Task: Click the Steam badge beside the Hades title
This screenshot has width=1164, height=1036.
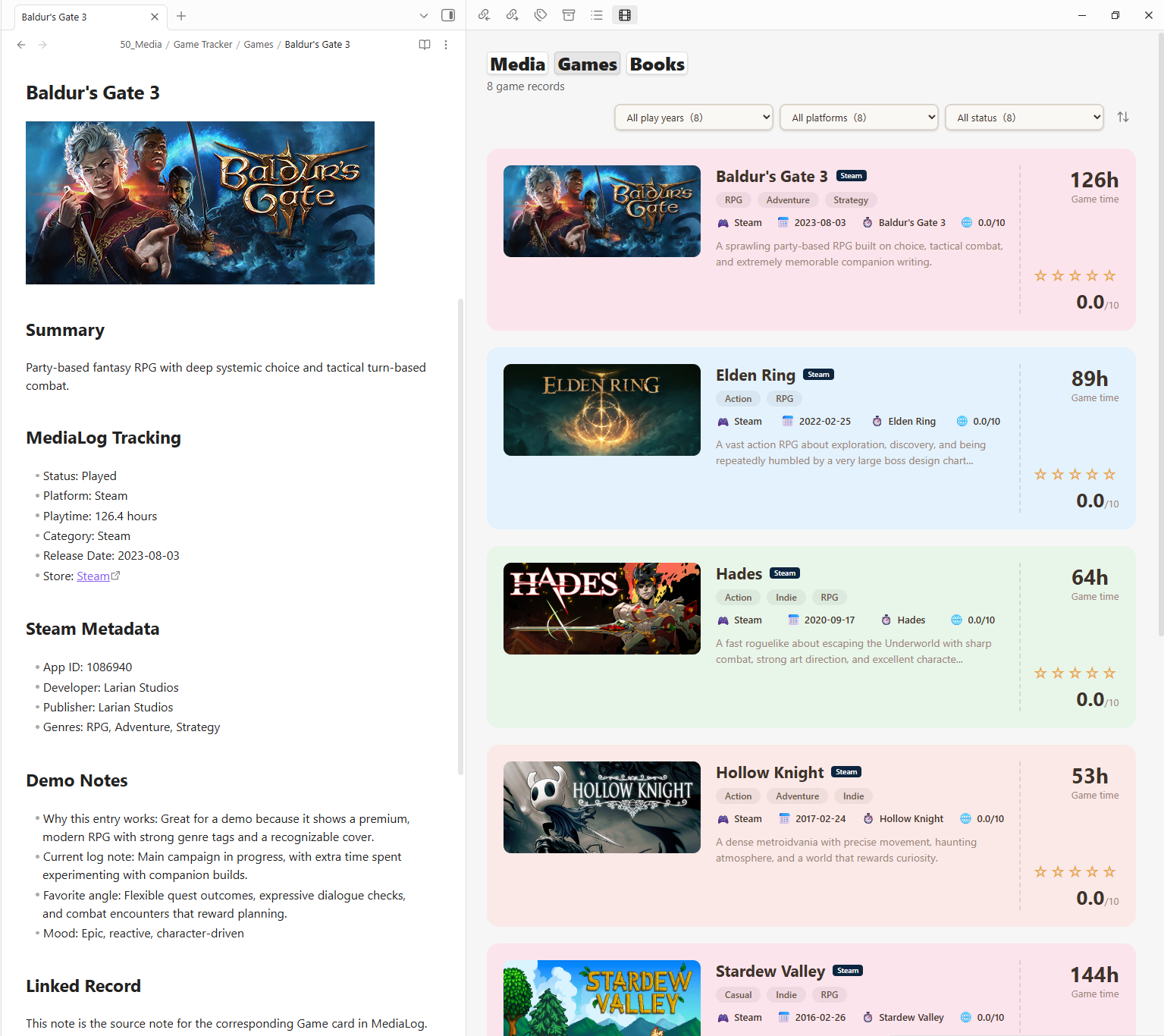Action: click(785, 573)
